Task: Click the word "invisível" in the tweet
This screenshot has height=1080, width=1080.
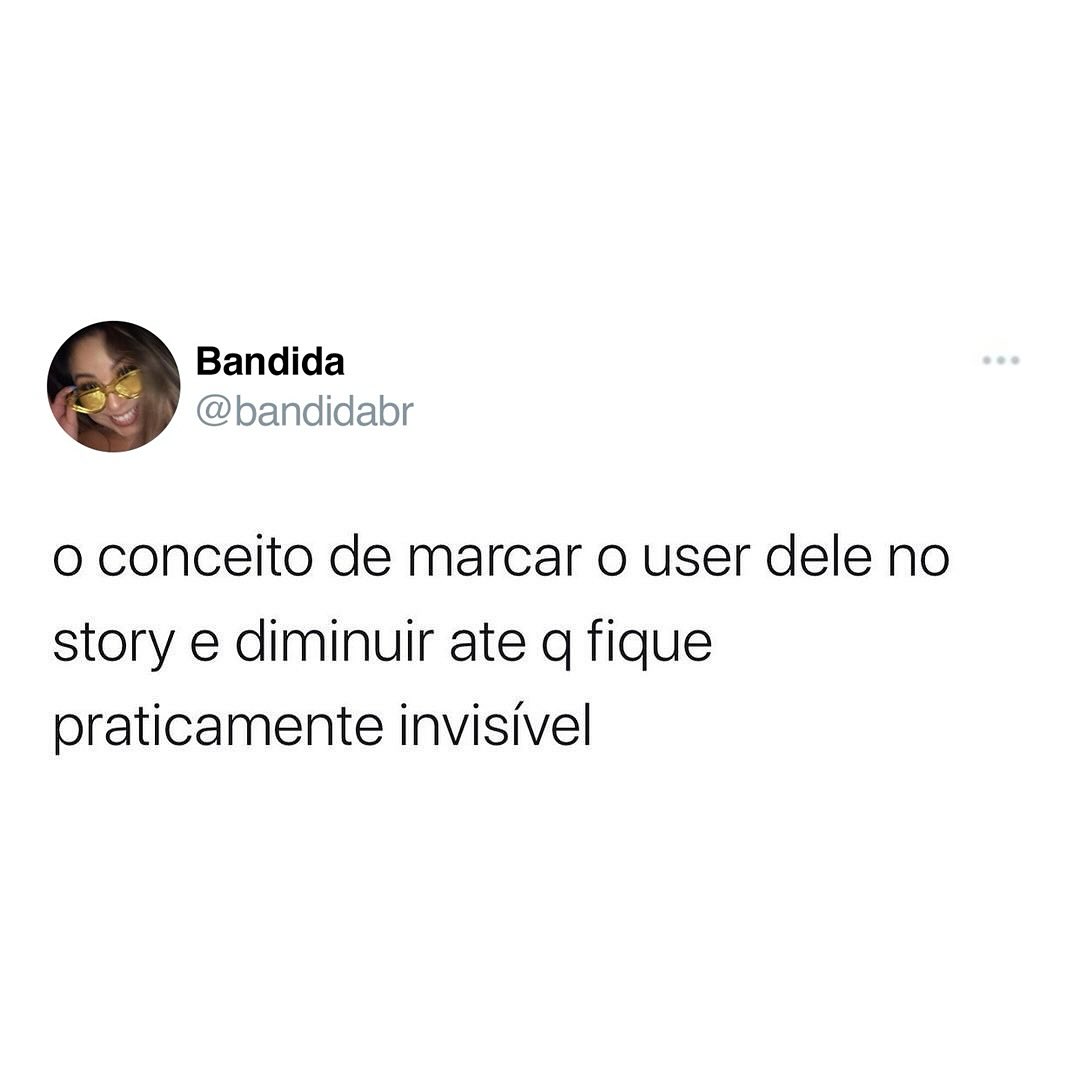Action: (495, 725)
